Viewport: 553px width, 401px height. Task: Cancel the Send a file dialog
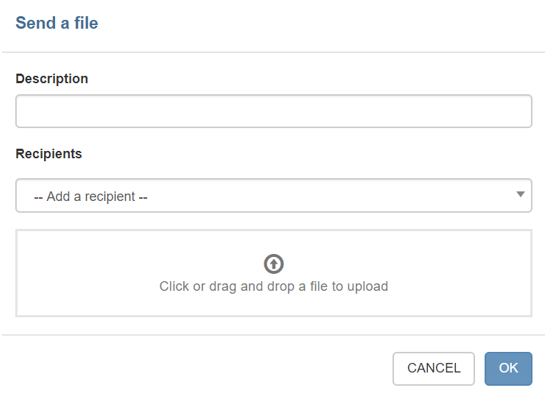pos(433,369)
